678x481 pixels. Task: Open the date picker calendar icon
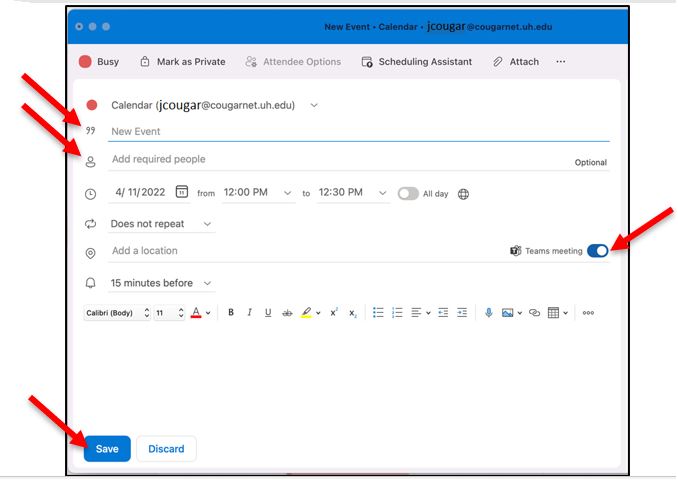click(181, 192)
